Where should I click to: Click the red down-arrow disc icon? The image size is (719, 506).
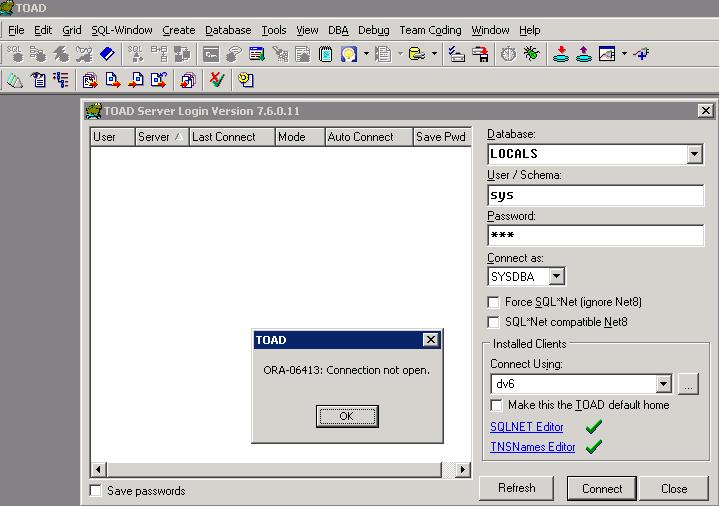(561, 54)
